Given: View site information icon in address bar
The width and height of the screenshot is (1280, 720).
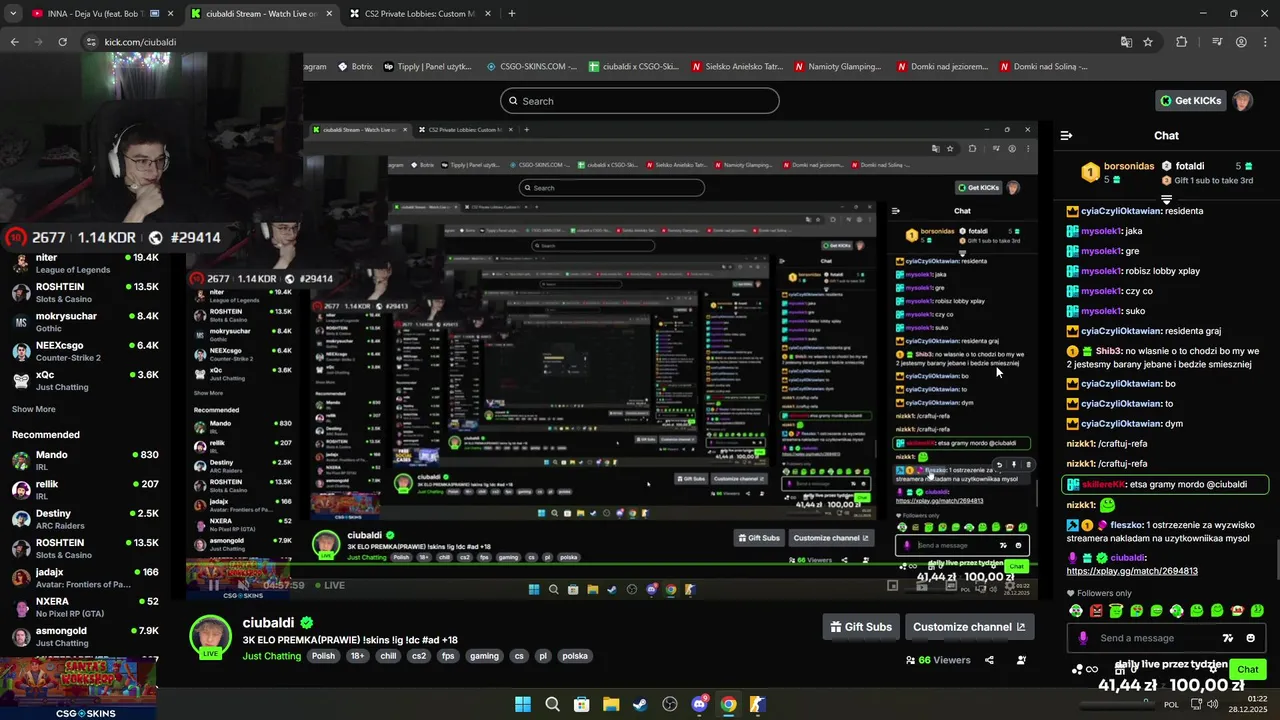Looking at the screenshot, I should tap(91, 42).
